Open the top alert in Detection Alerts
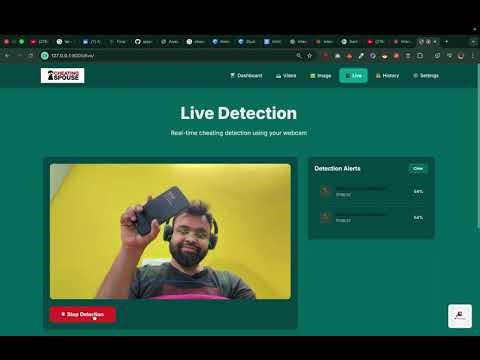 click(x=371, y=192)
